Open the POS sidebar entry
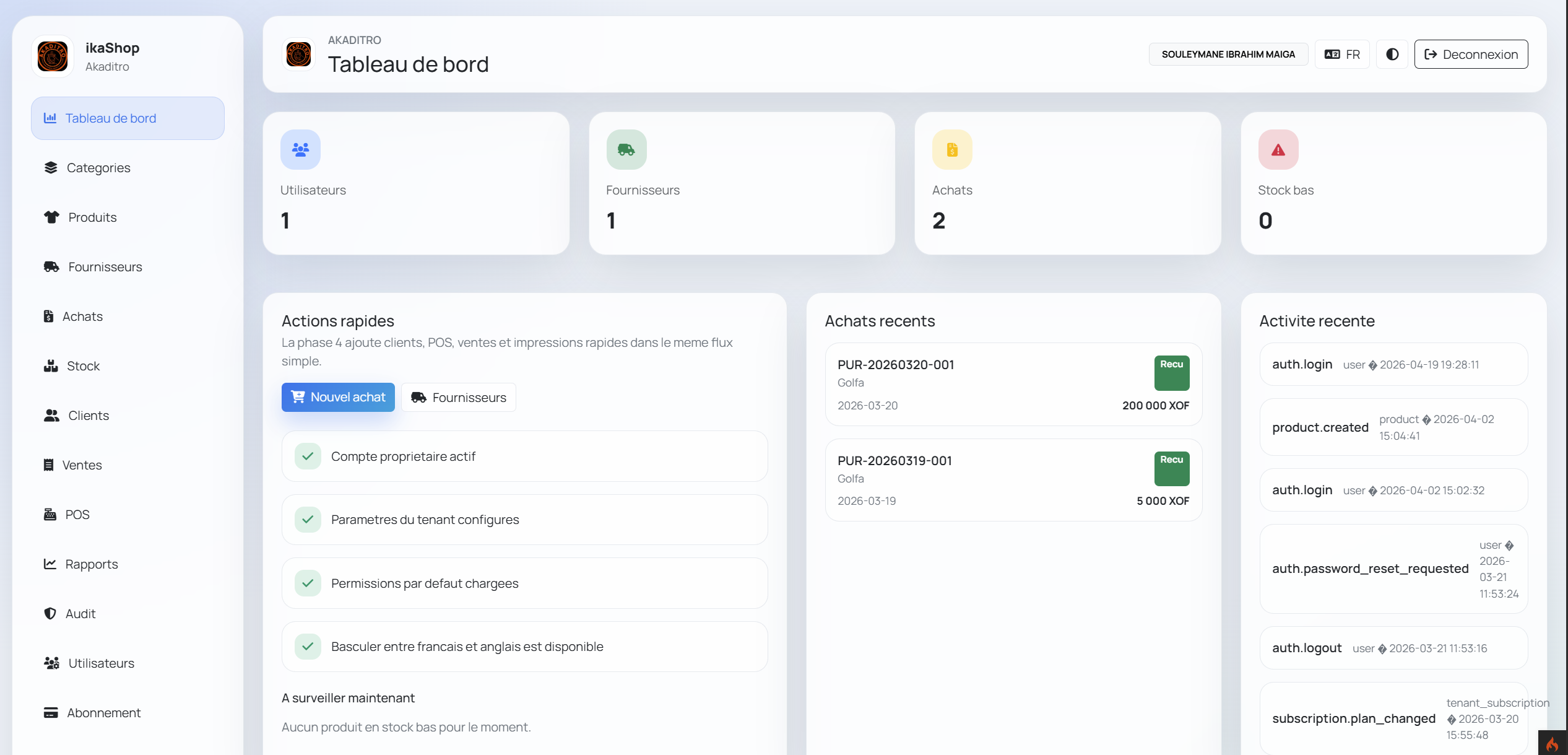The height and width of the screenshot is (755, 1568). pos(77,515)
